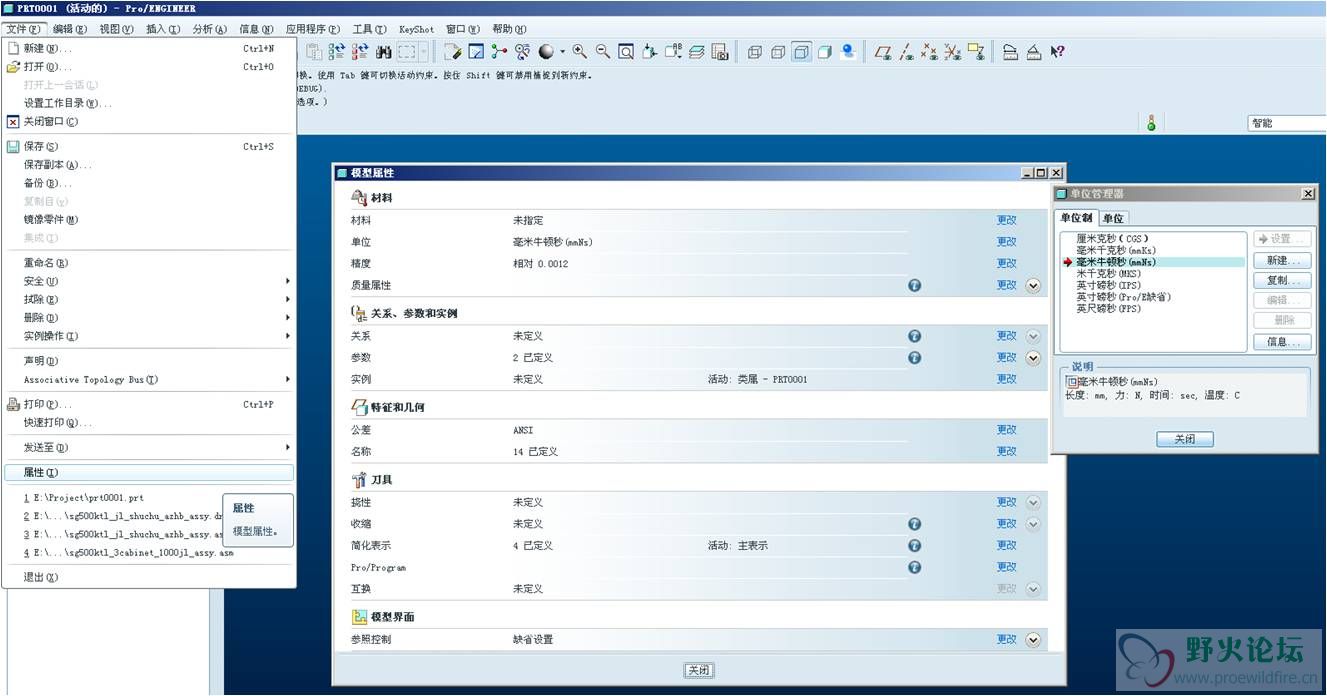Click 更改 link on the 单位 row
Viewport: 1327px width, 696px height.
tap(1006, 242)
